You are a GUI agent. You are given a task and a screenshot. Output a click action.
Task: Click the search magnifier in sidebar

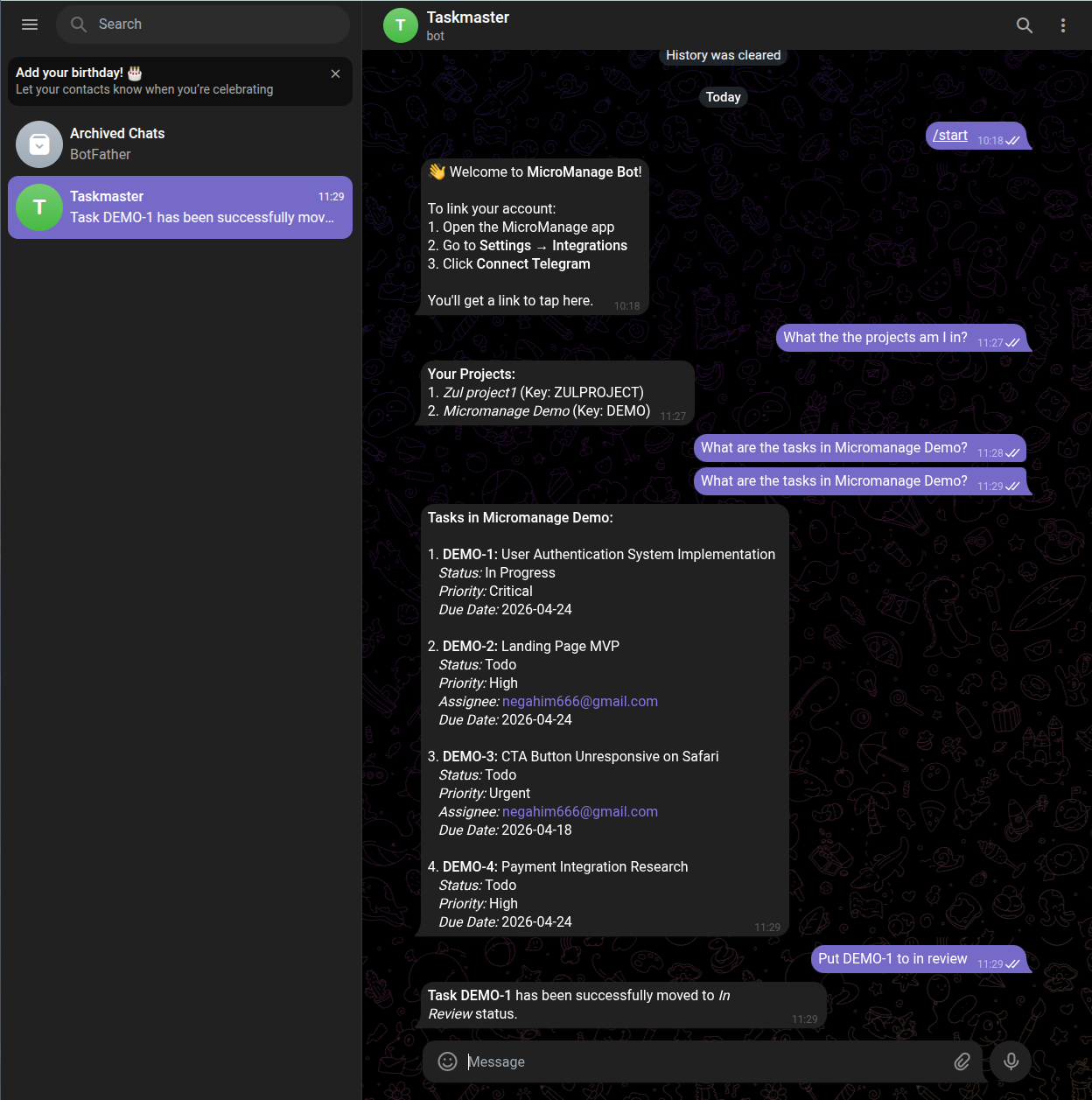click(79, 25)
